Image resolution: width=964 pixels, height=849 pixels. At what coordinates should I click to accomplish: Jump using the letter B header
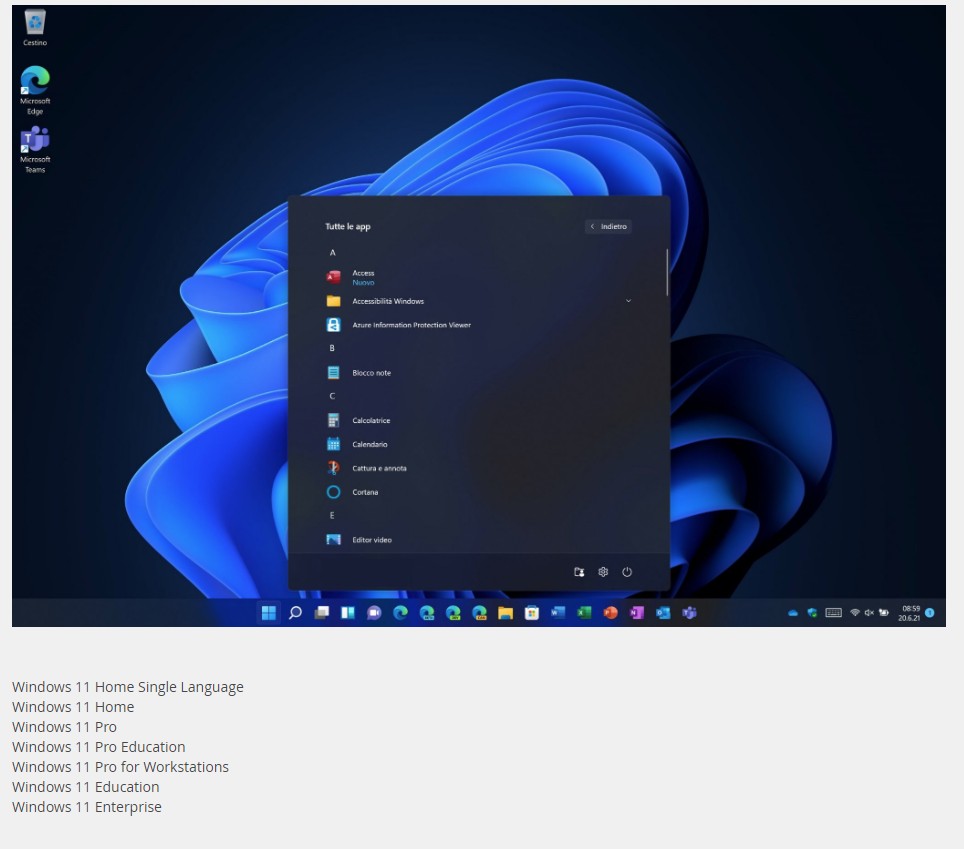(332, 348)
